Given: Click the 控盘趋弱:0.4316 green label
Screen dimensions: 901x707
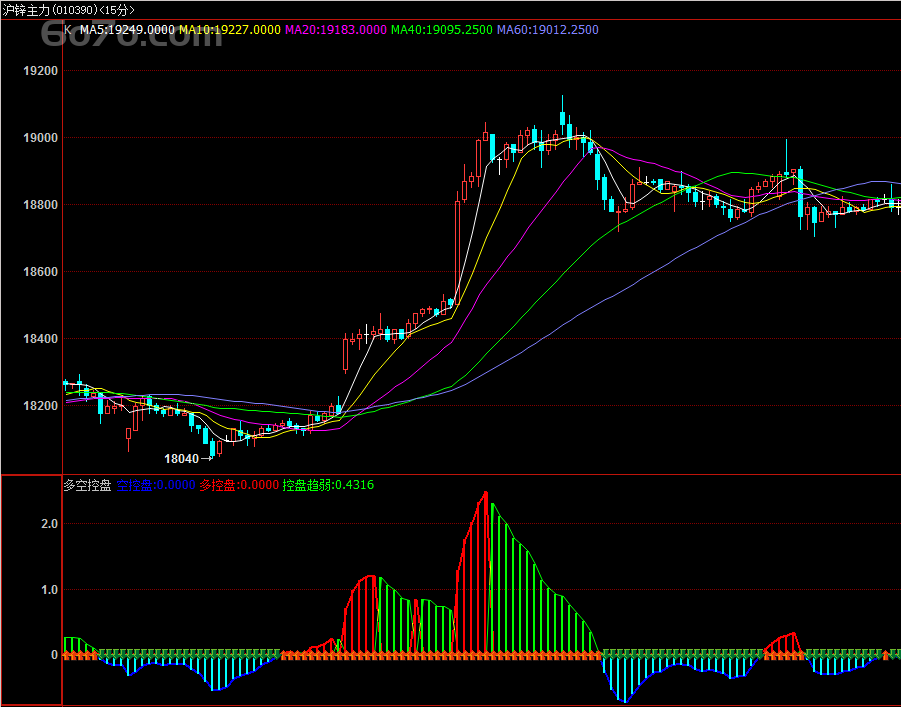Looking at the screenshot, I should (328, 485).
